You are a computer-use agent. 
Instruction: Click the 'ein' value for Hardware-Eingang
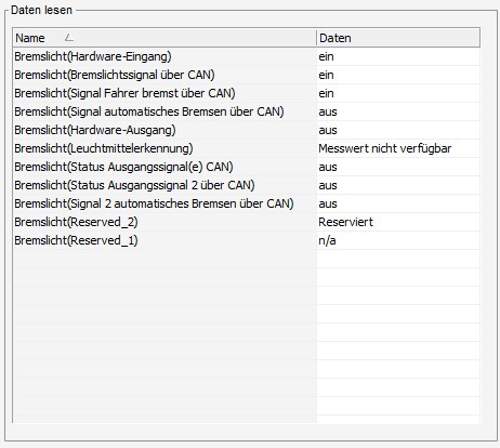point(326,56)
